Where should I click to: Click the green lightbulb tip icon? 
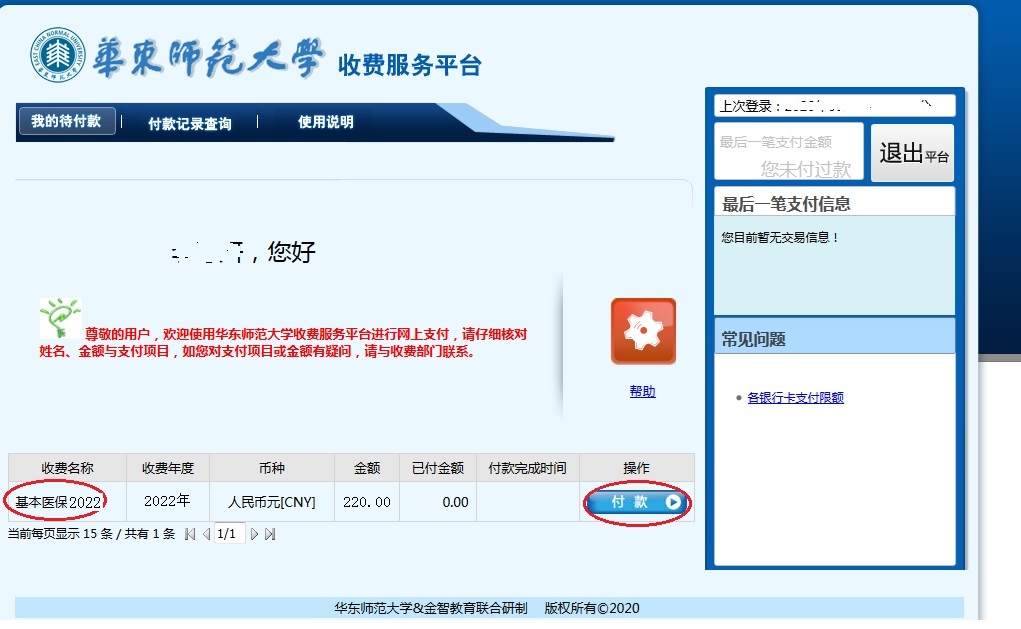click(60, 318)
